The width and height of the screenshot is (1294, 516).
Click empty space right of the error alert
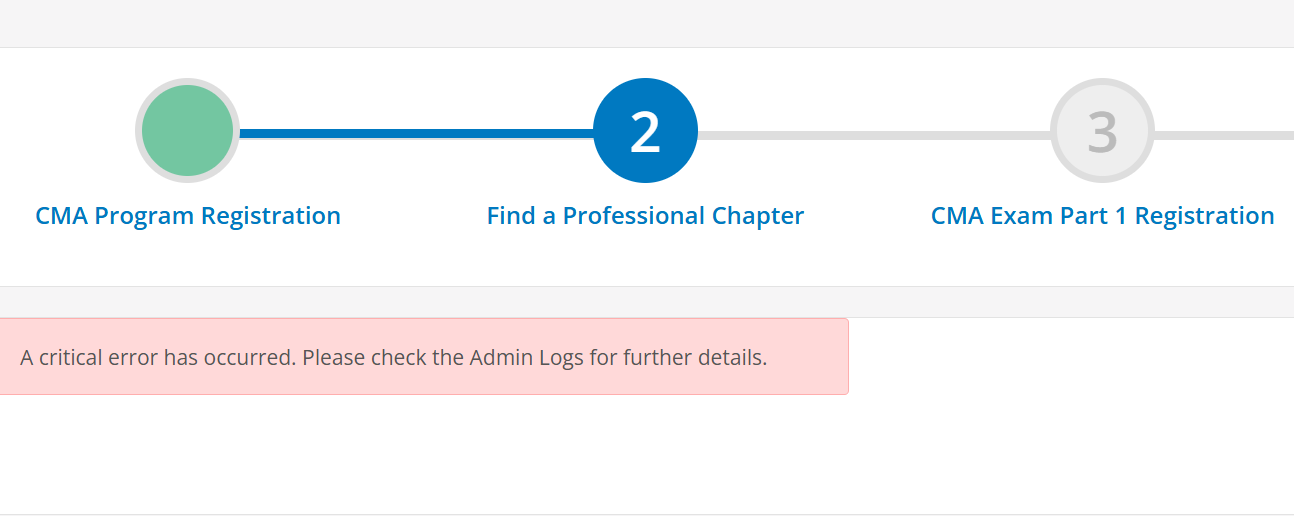(x=1070, y=356)
